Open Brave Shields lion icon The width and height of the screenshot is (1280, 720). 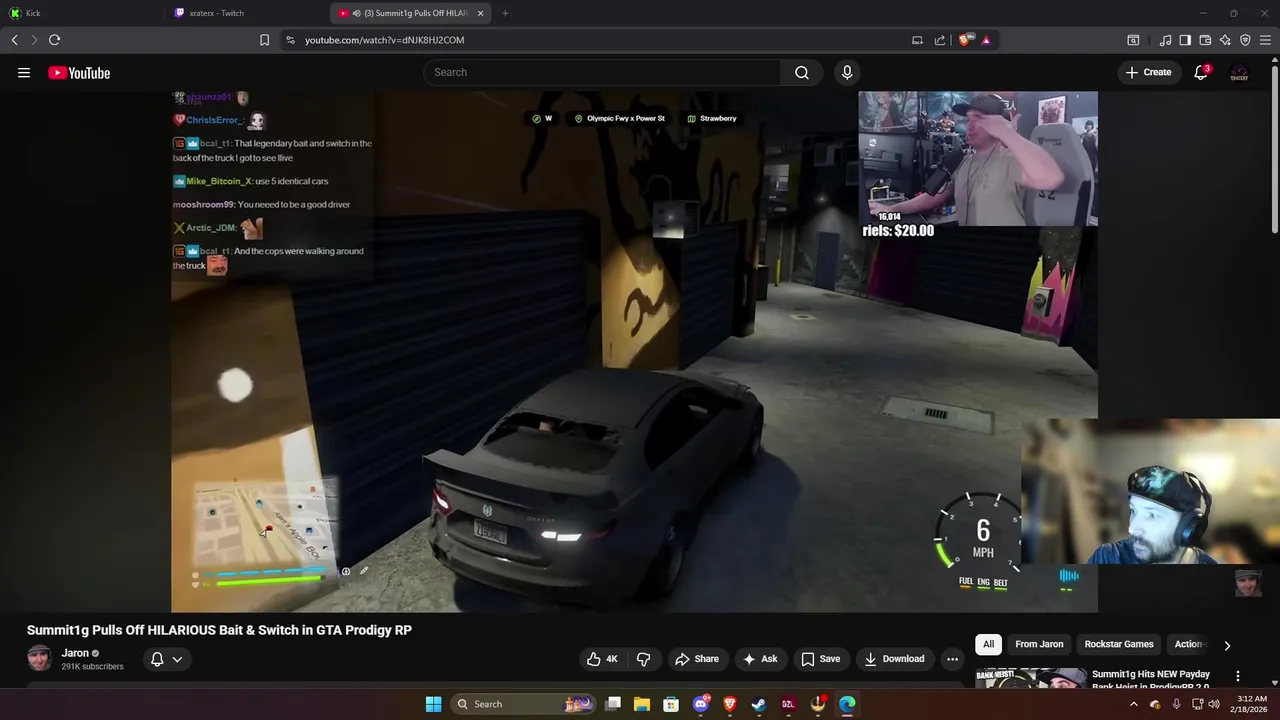tap(965, 40)
